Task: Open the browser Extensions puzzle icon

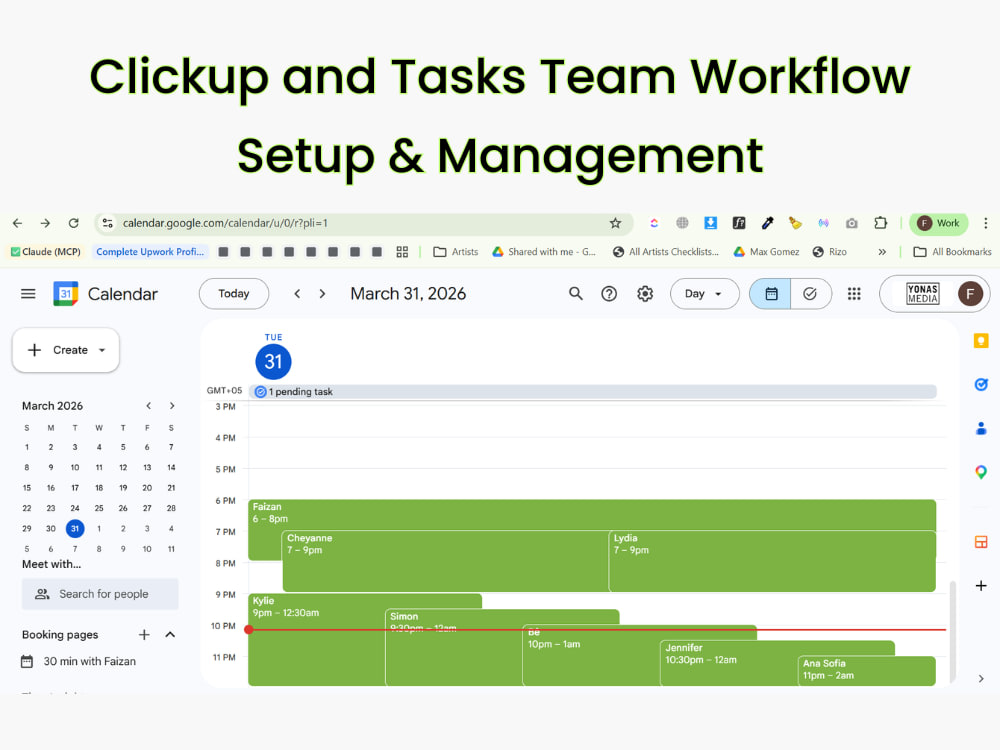Action: pos(880,223)
